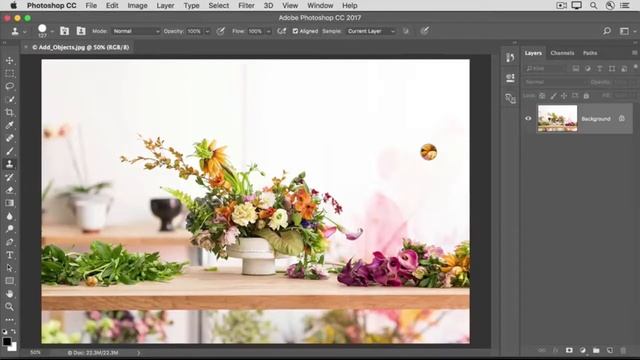Screen dimensions: 640x360
Task: Toggle the Aligned checkbox
Action: [295, 31]
